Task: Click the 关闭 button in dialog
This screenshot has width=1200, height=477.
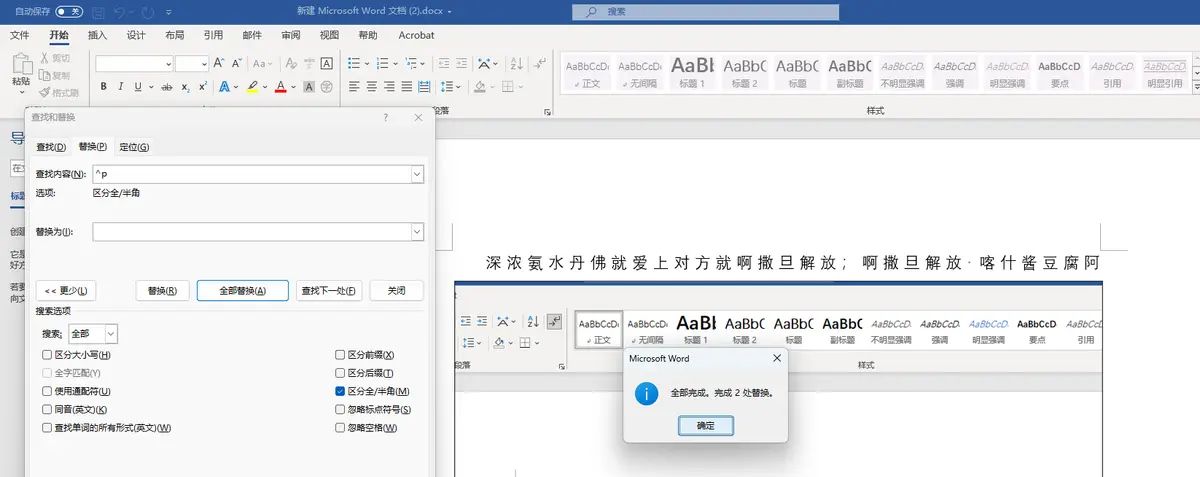Action: [x=397, y=291]
